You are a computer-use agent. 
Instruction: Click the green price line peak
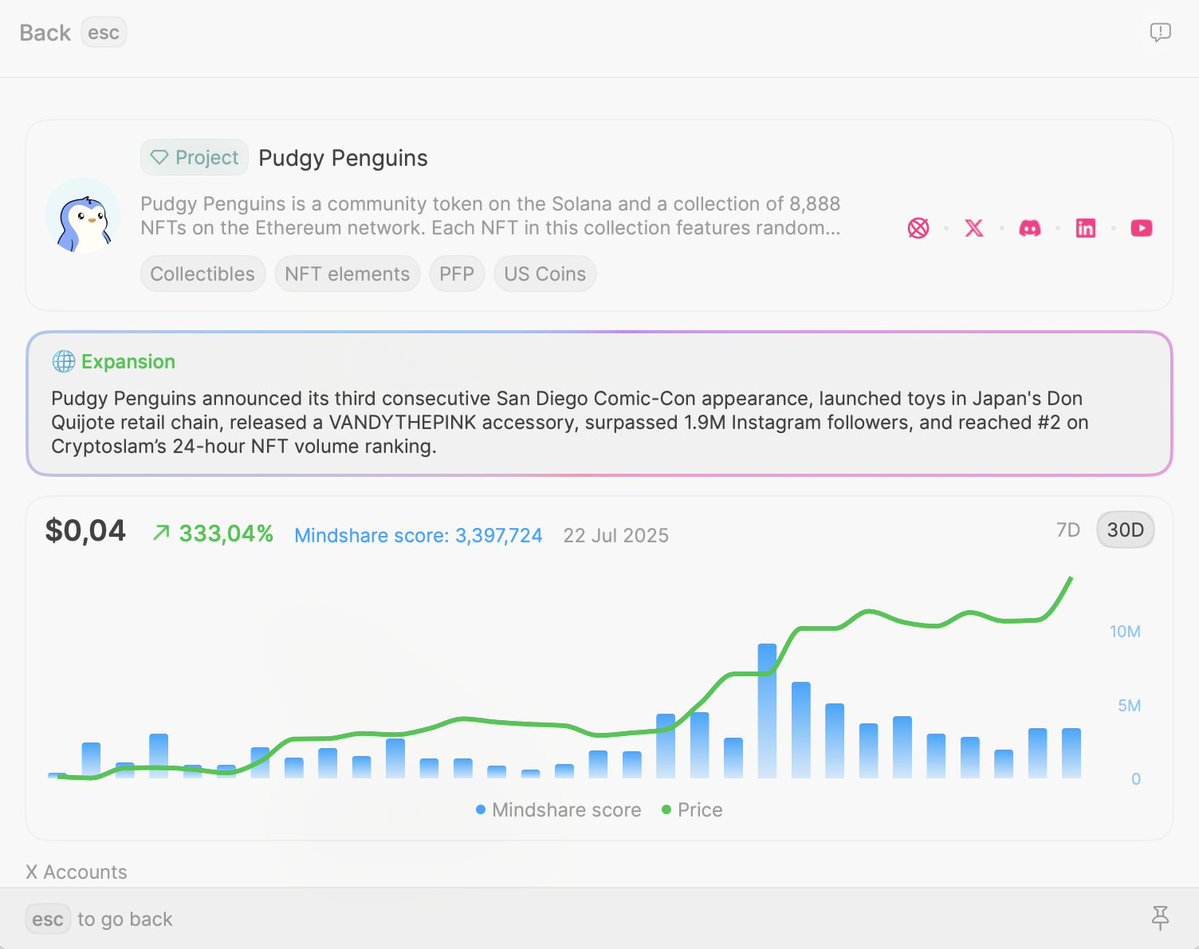click(1071, 580)
